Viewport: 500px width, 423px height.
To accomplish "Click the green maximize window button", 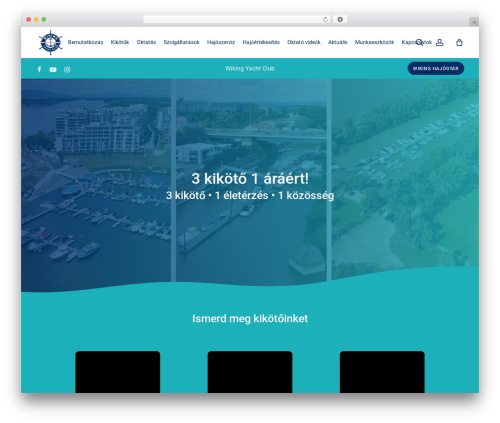I will 44,19.
